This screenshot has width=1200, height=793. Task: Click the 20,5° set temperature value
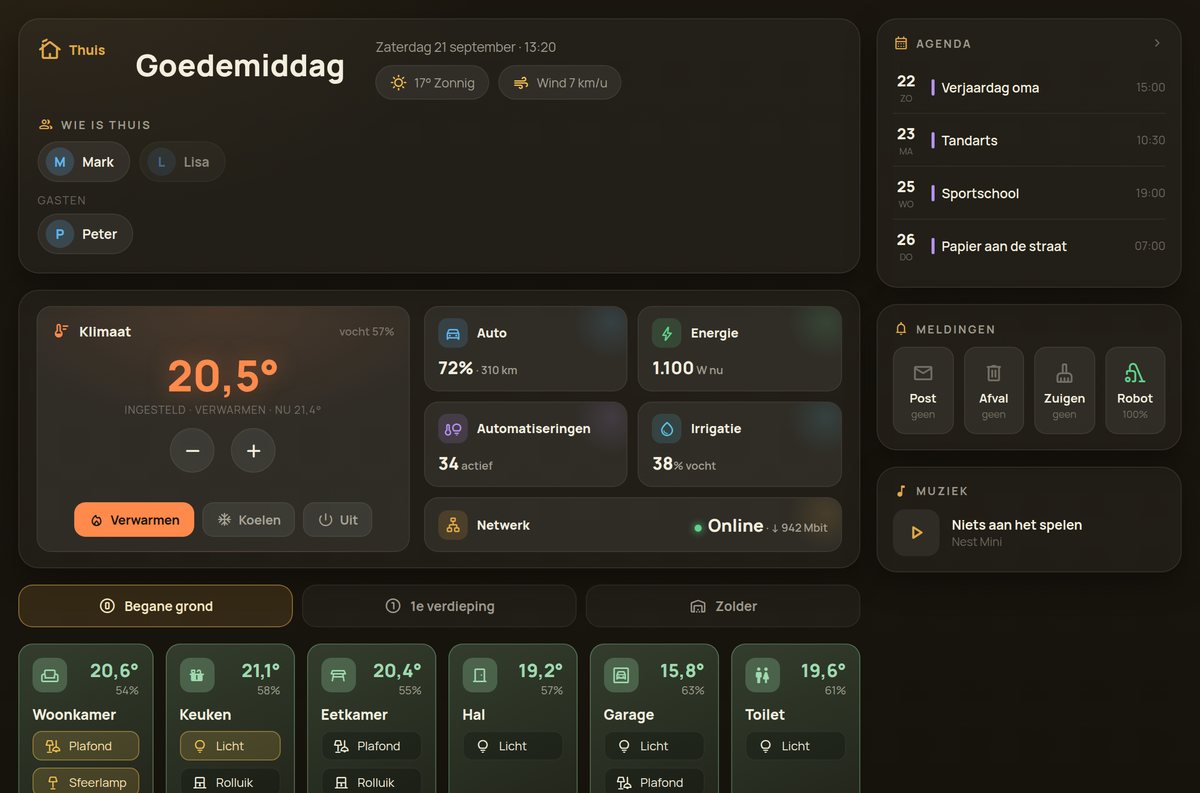coord(223,375)
